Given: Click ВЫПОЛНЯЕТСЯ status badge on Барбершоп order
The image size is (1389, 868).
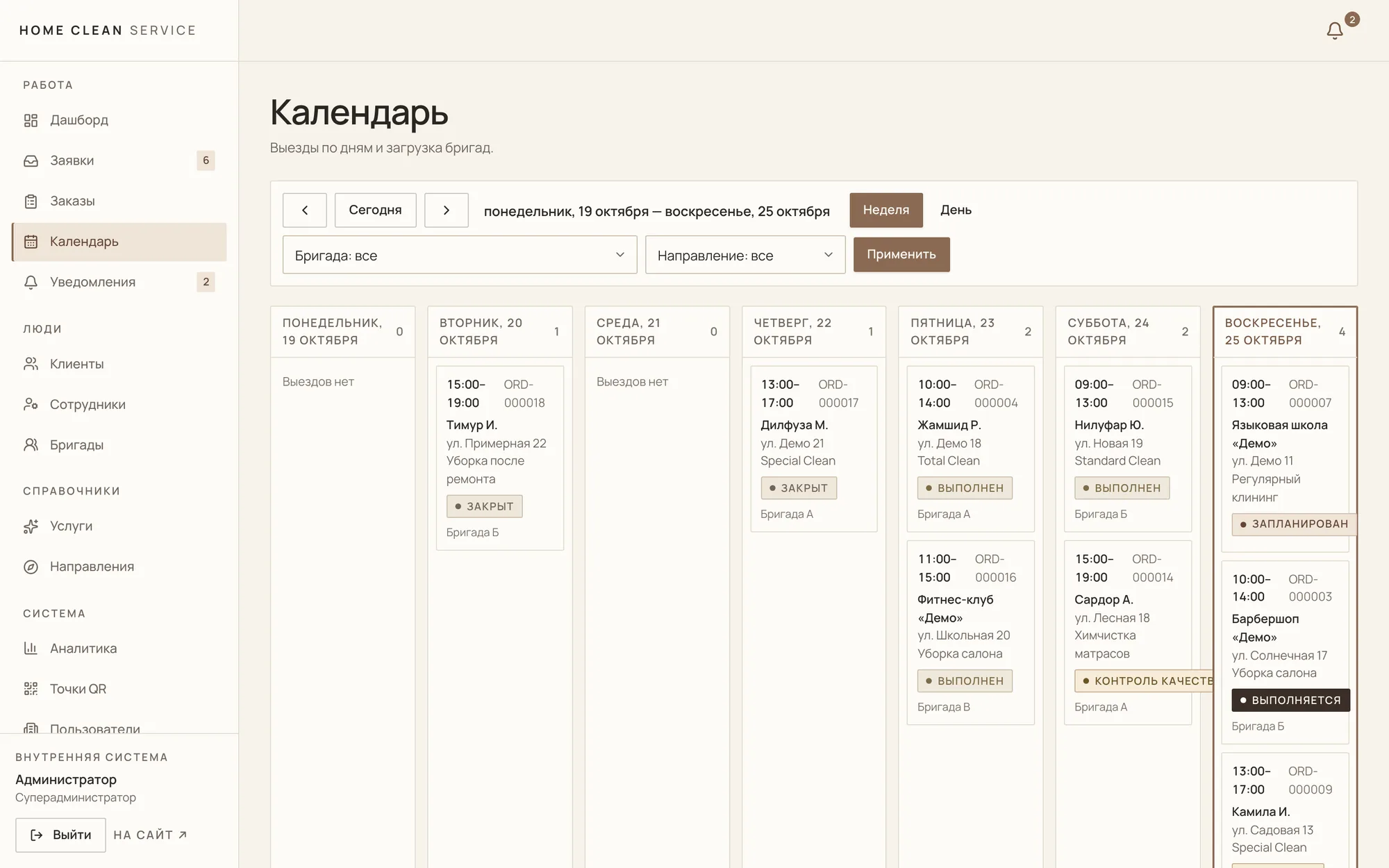Looking at the screenshot, I should (1291, 700).
